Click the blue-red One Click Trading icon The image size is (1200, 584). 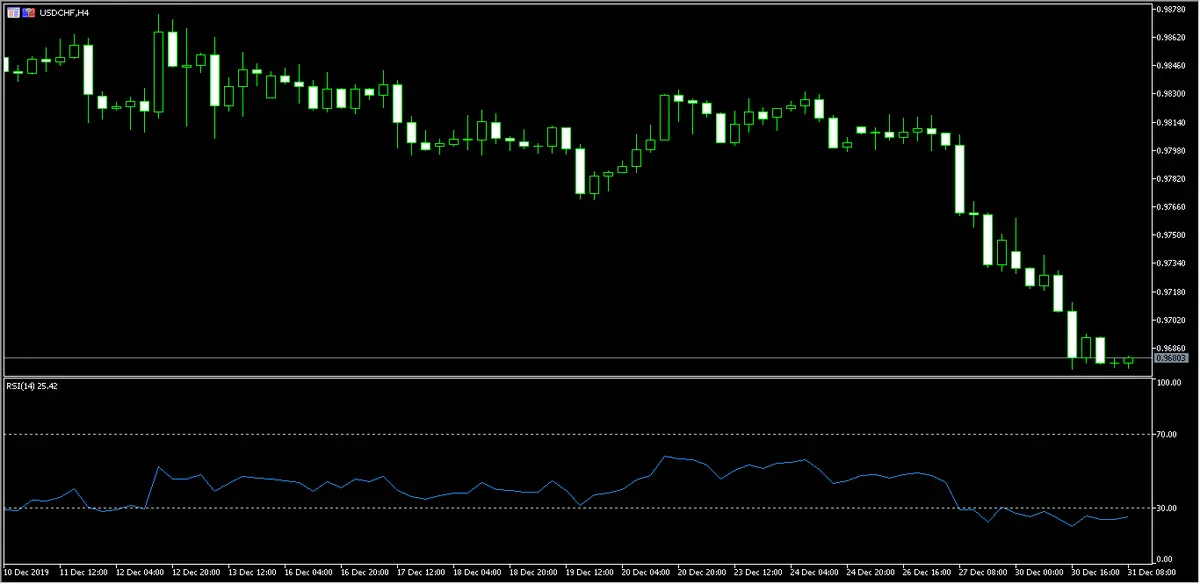27,11
